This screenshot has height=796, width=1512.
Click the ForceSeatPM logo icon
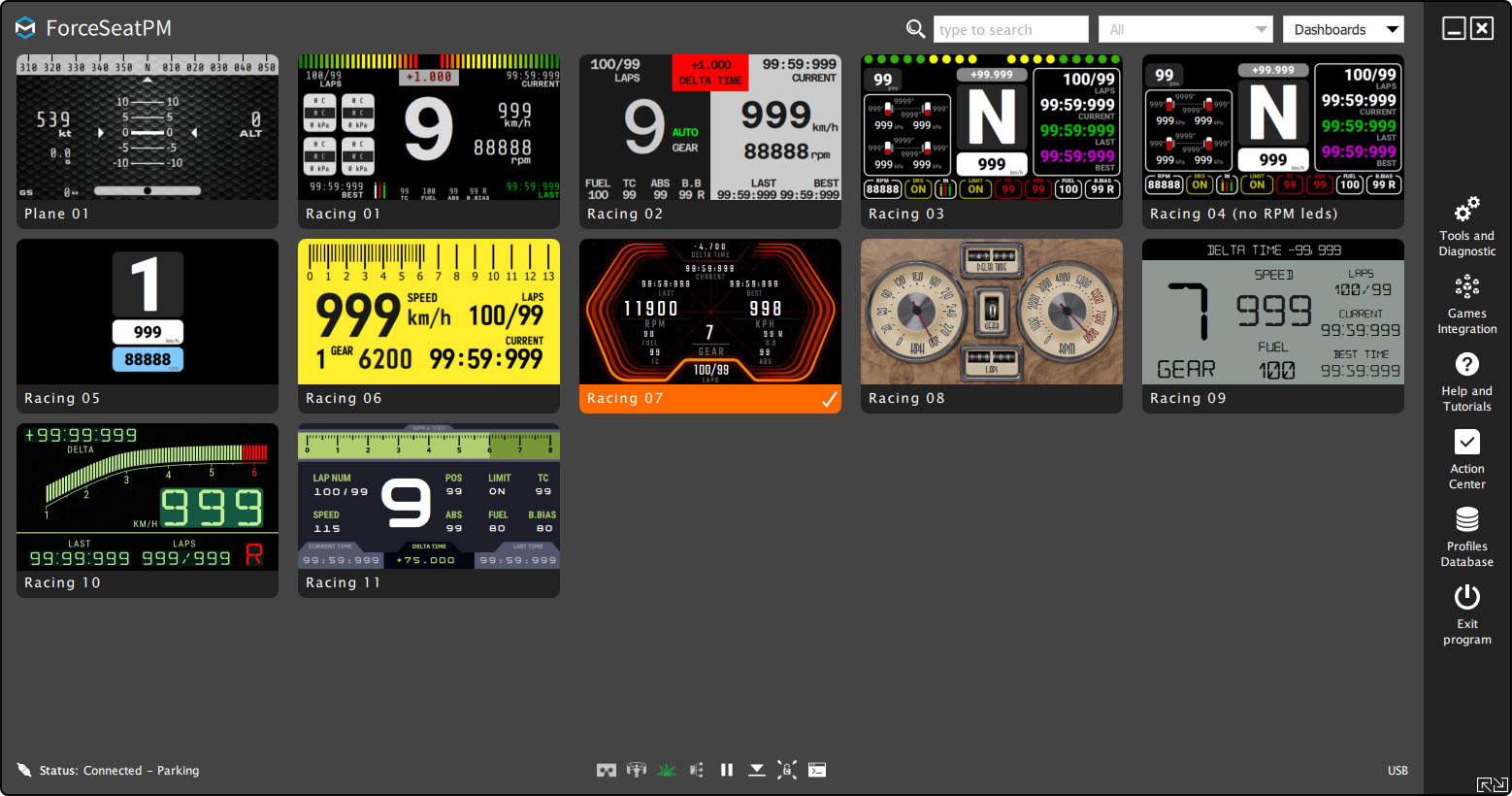25,28
